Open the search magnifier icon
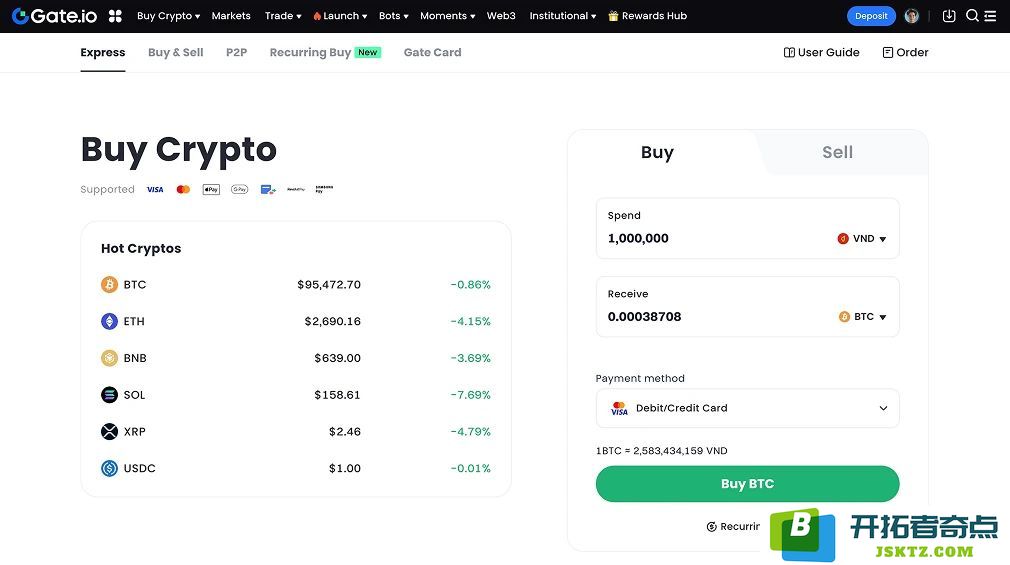This screenshot has width=1010, height=565. point(972,15)
